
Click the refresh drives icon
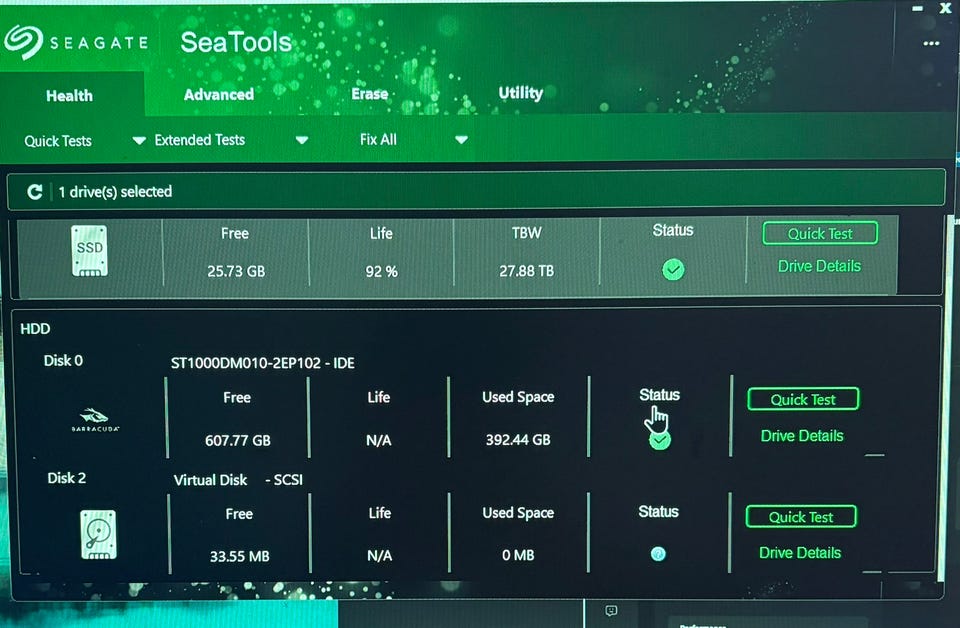click(35, 192)
